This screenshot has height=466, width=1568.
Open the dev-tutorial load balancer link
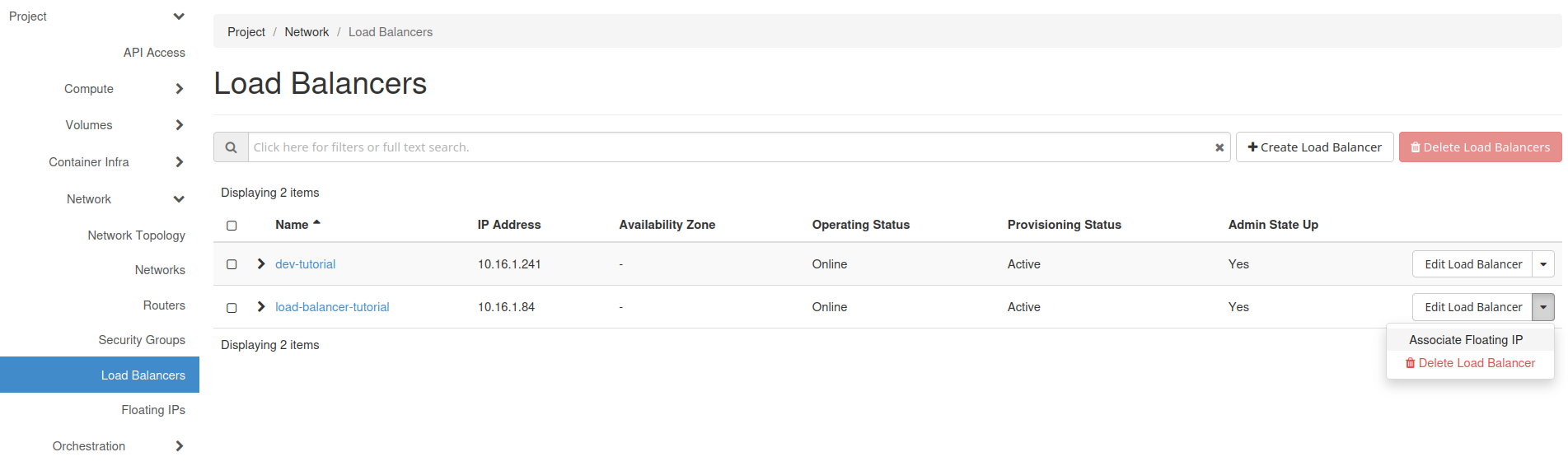point(305,264)
